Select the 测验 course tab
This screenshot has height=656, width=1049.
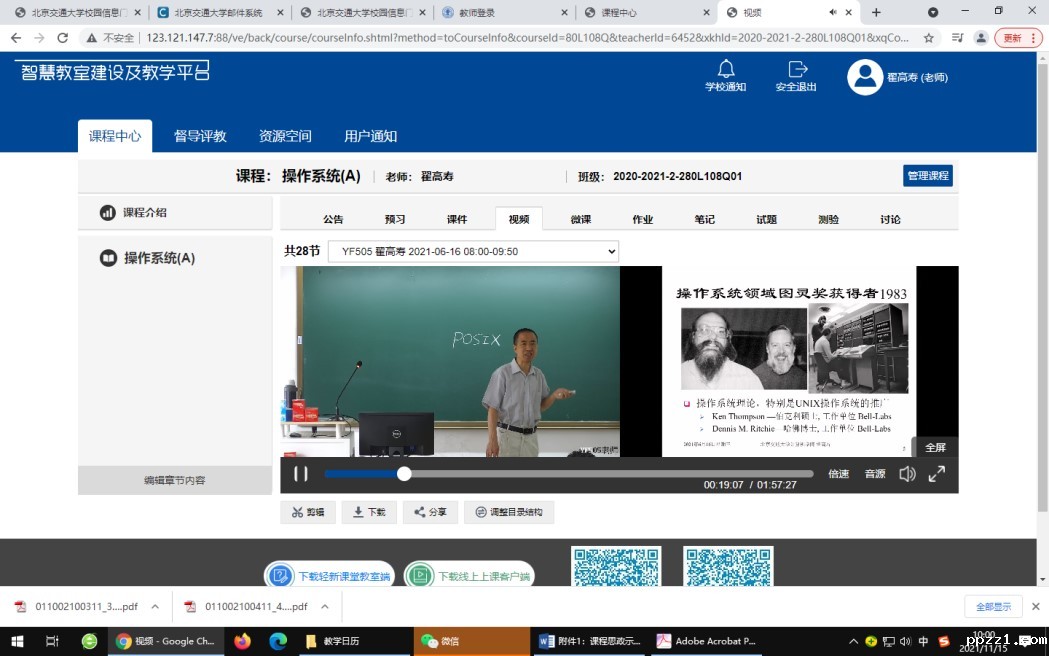tap(828, 219)
